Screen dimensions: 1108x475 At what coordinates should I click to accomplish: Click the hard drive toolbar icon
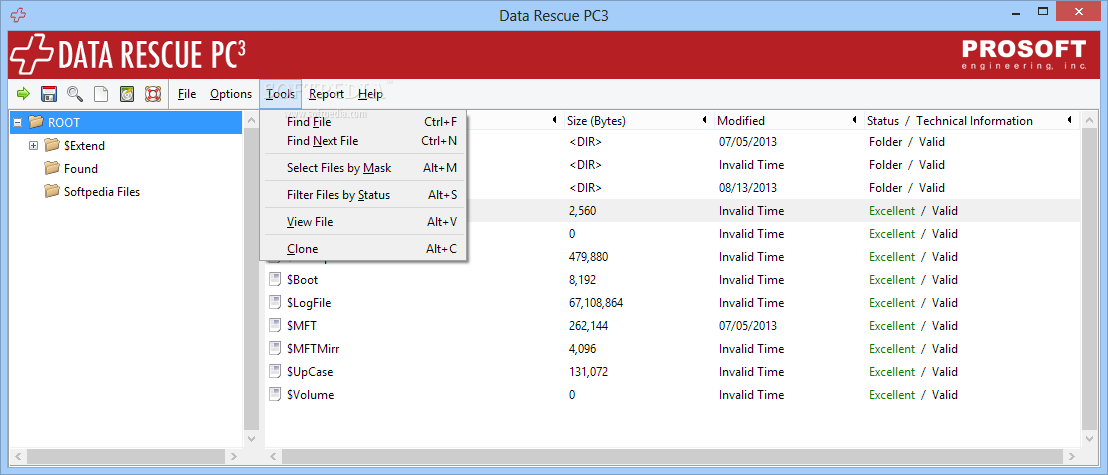[126, 93]
